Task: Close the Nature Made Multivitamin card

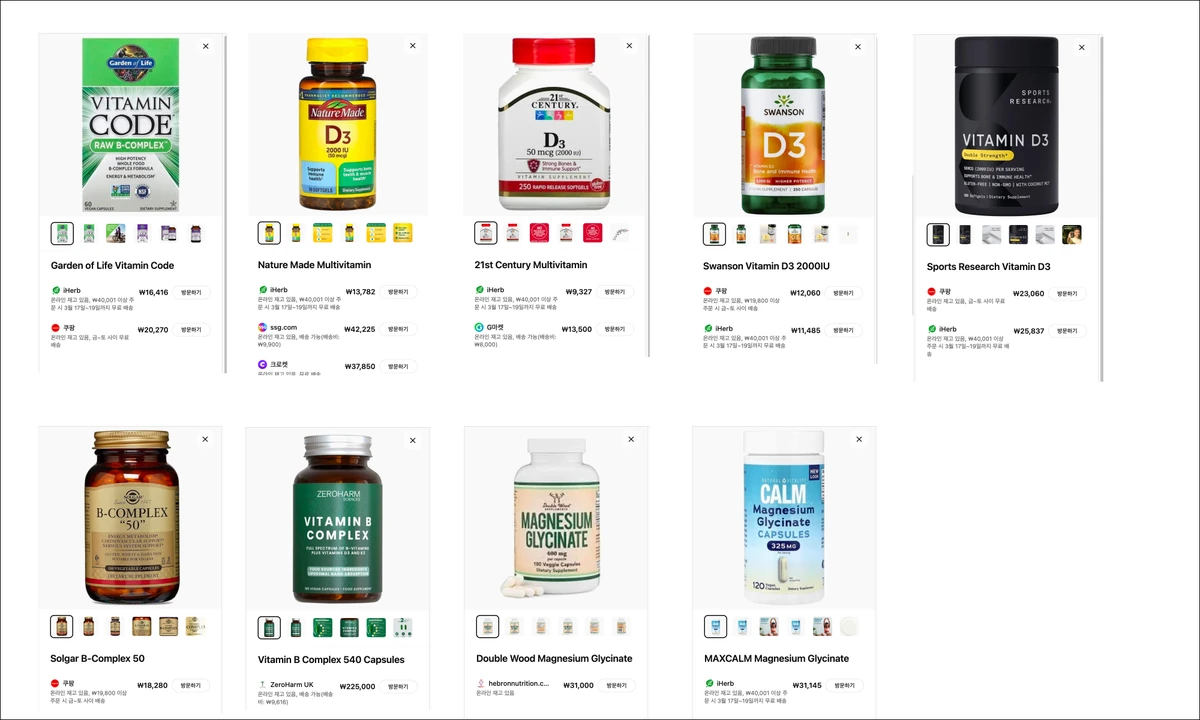Action: pos(412,46)
